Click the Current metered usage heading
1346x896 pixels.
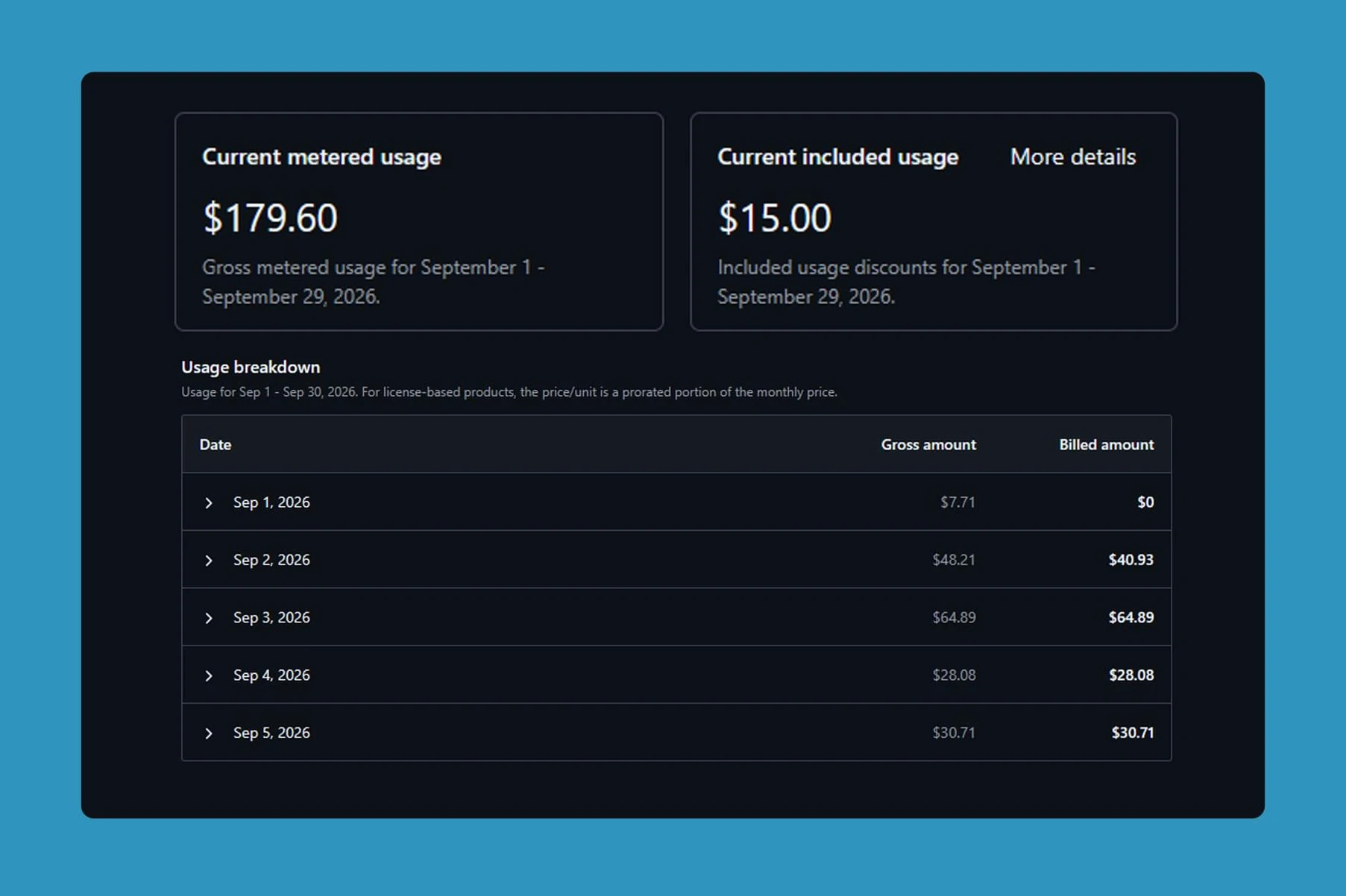[x=321, y=157]
